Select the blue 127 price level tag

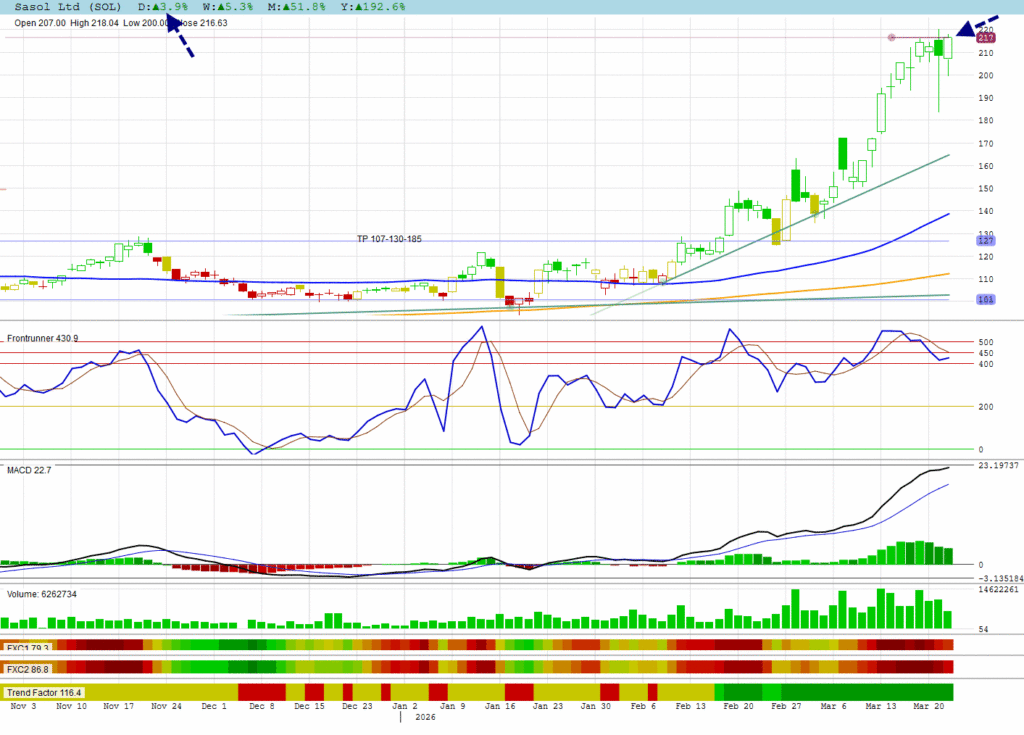pyautogui.click(x=984, y=241)
